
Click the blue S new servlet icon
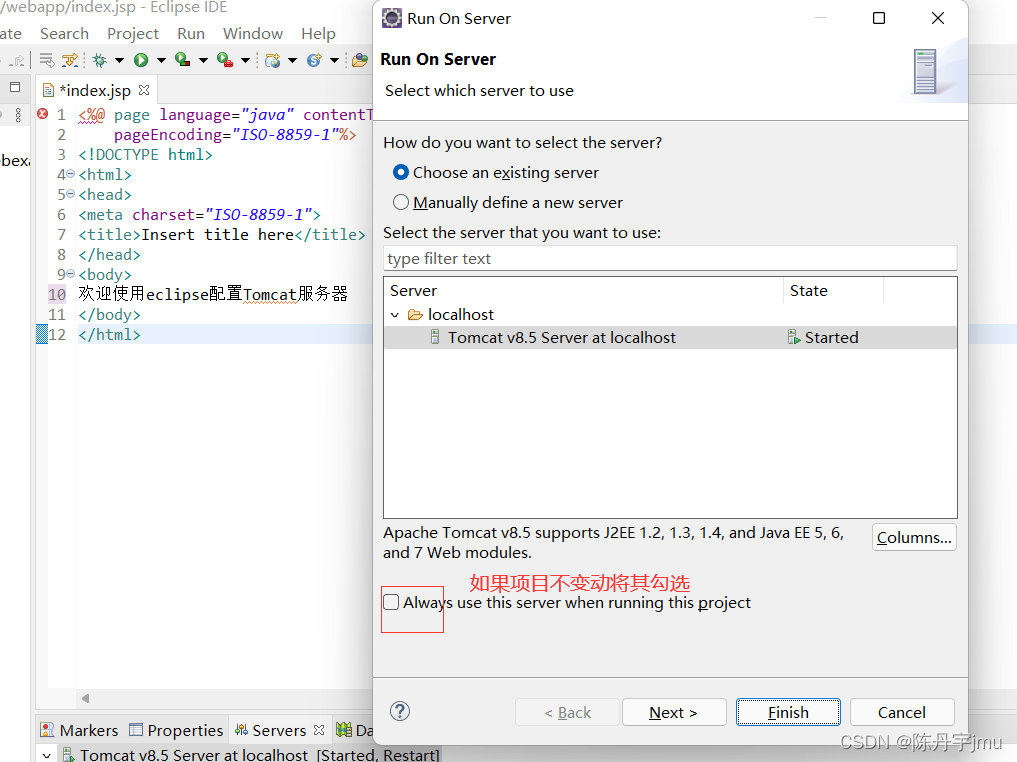coord(315,60)
